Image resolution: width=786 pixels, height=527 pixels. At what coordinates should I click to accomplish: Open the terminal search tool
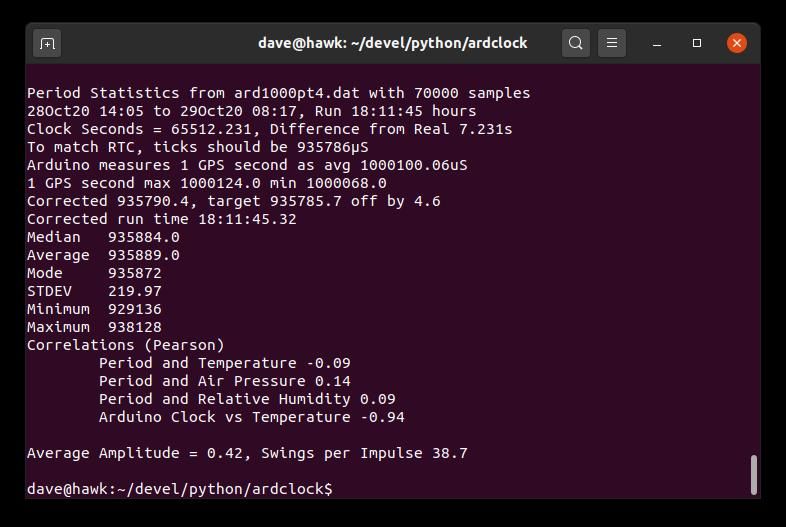click(x=575, y=43)
